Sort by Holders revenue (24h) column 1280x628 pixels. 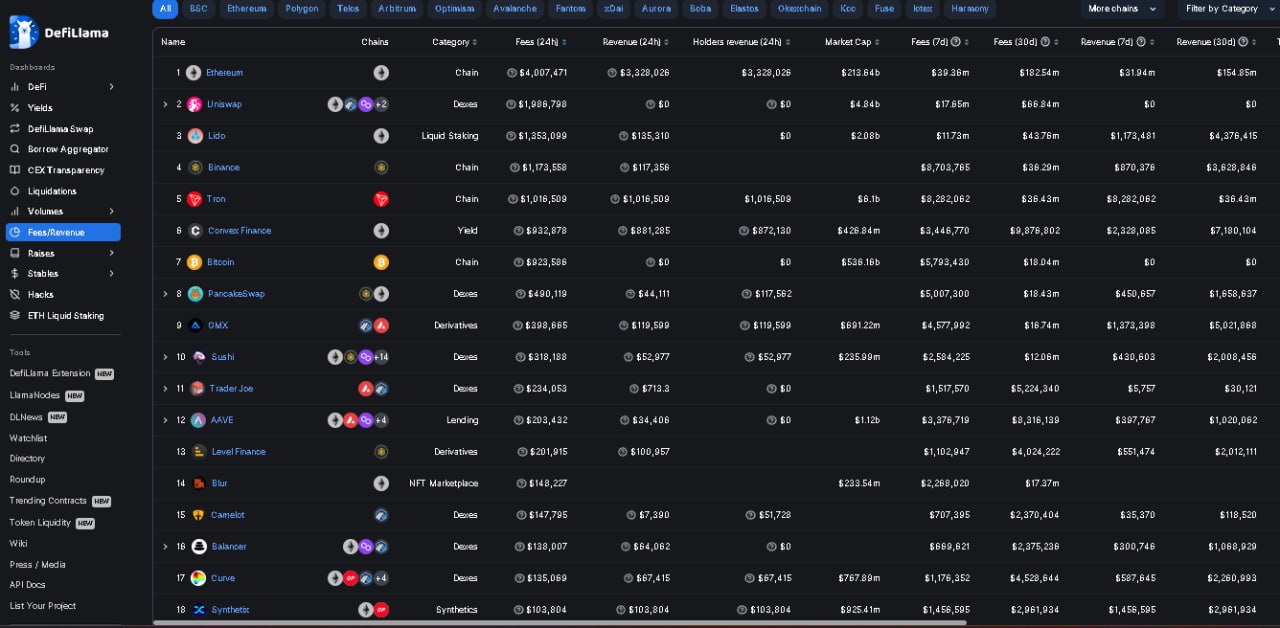pyautogui.click(x=741, y=42)
